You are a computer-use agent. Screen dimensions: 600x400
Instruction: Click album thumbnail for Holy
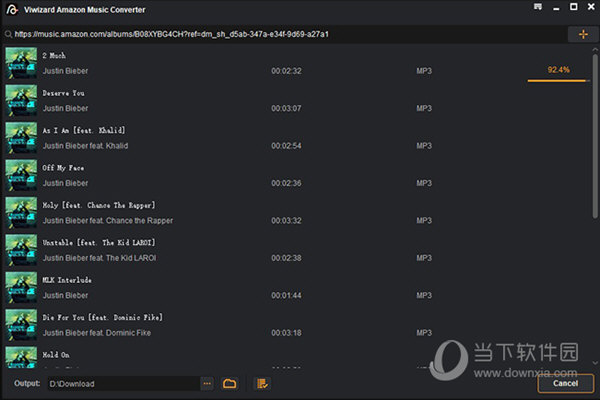click(21, 212)
